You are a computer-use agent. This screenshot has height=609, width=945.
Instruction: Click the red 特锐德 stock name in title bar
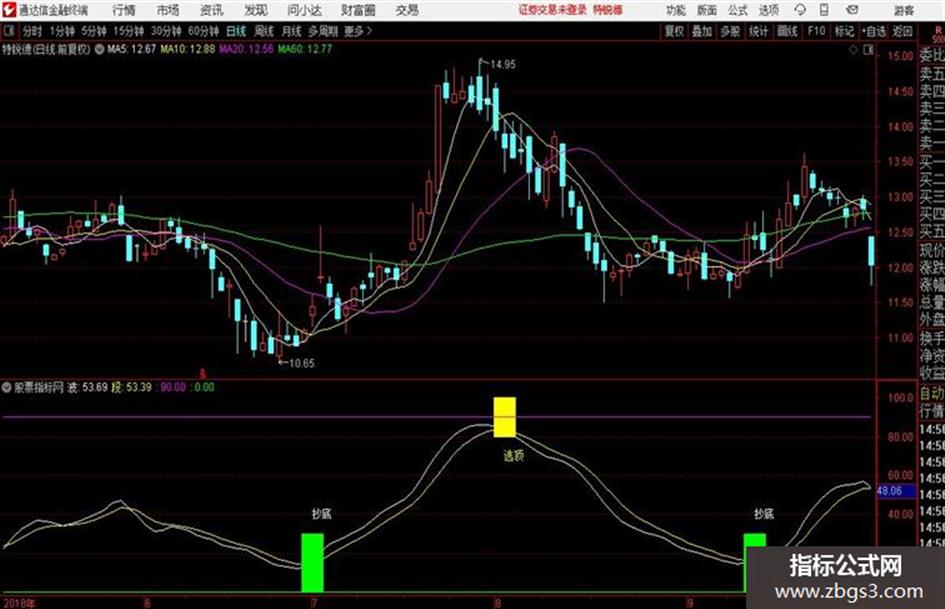(608, 10)
